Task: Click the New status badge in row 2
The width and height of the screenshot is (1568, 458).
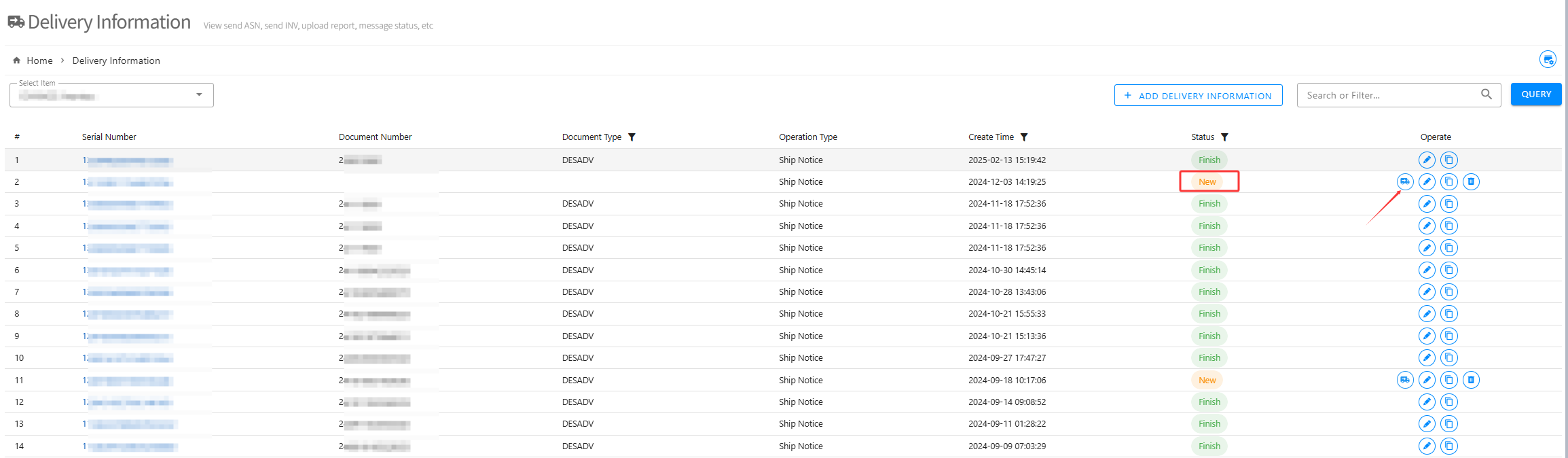Action: coord(1207,181)
